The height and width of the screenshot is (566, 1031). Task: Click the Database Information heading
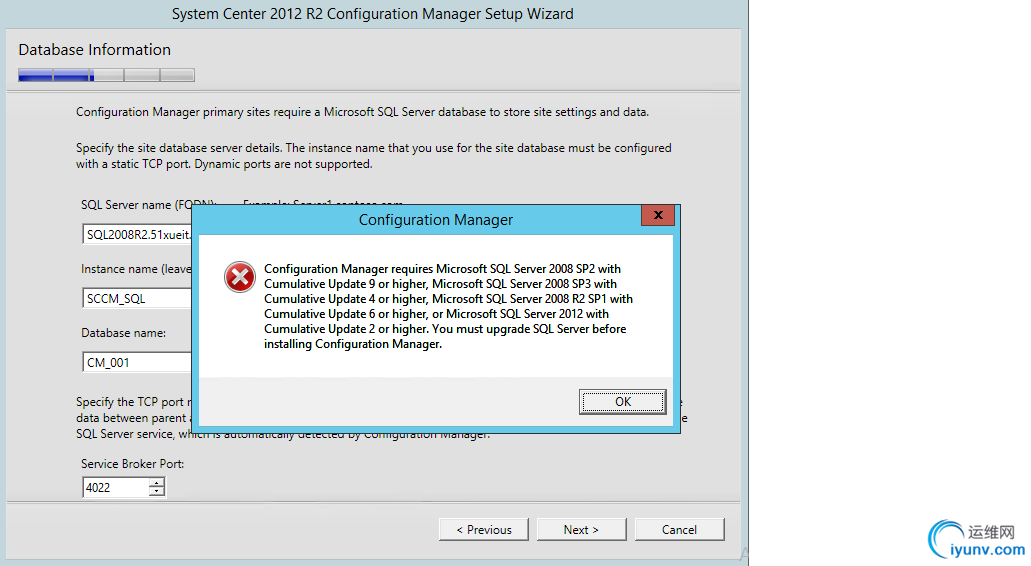point(95,50)
